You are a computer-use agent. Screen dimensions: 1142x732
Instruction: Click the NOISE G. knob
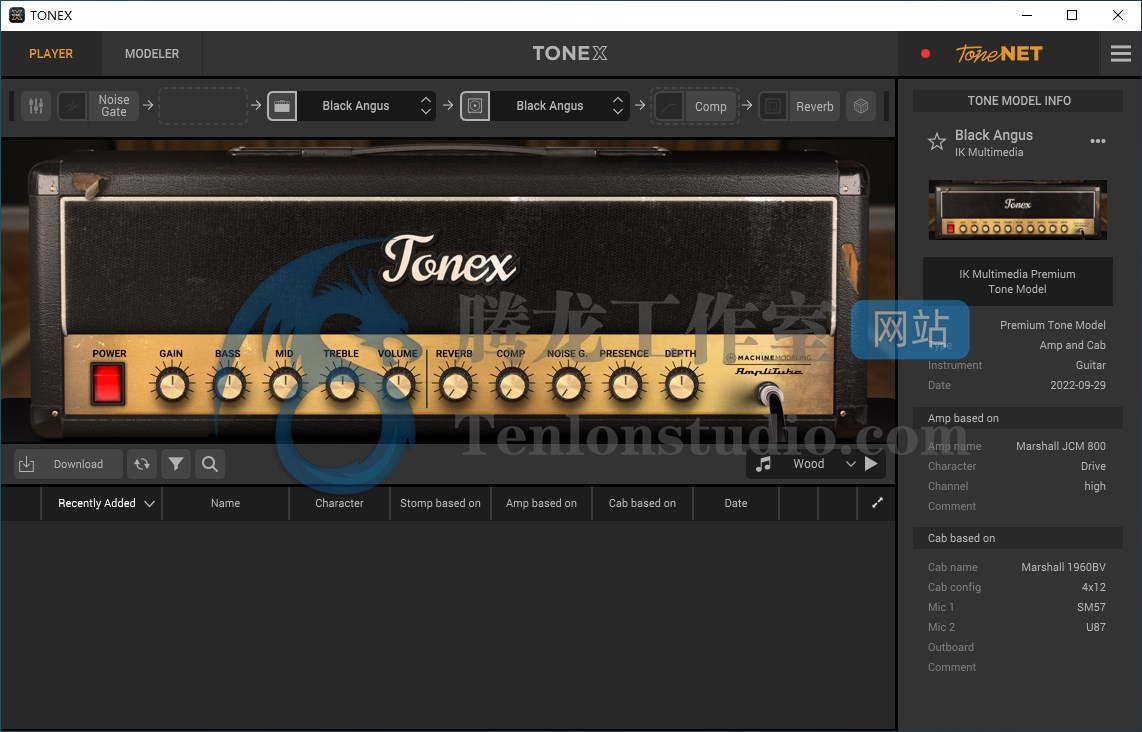(568, 384)
